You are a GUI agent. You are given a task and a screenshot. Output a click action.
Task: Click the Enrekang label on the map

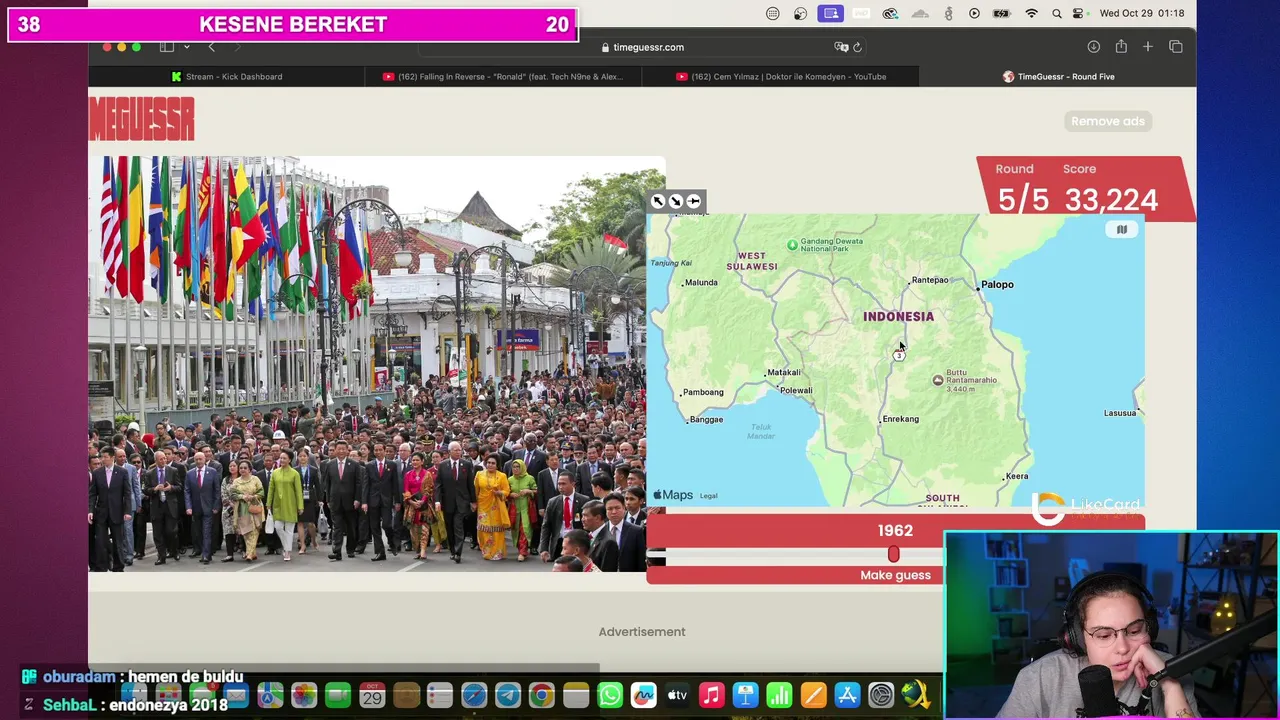coord(899,419)
